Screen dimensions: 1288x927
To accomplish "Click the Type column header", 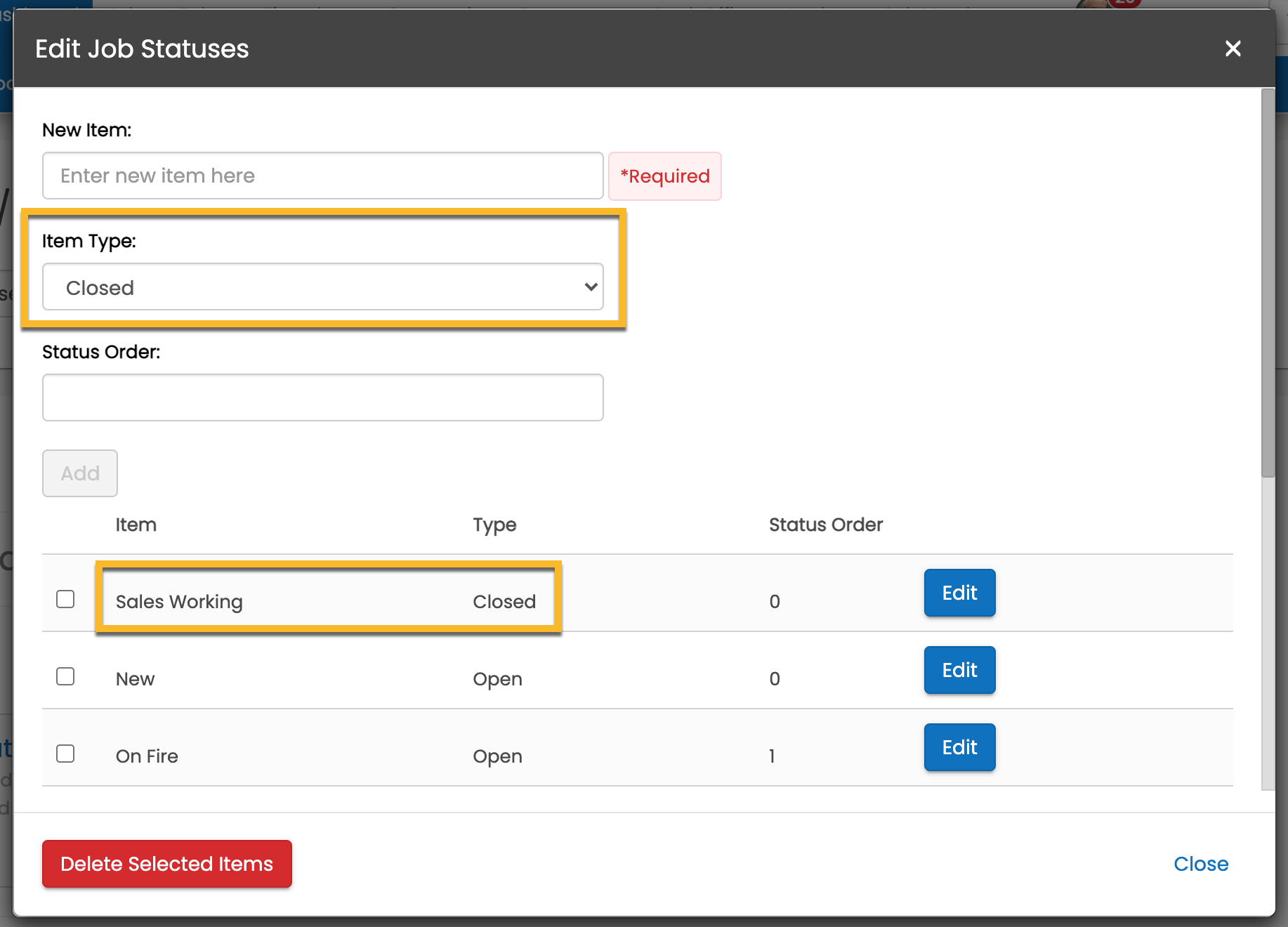I will (x=494, y=525).
